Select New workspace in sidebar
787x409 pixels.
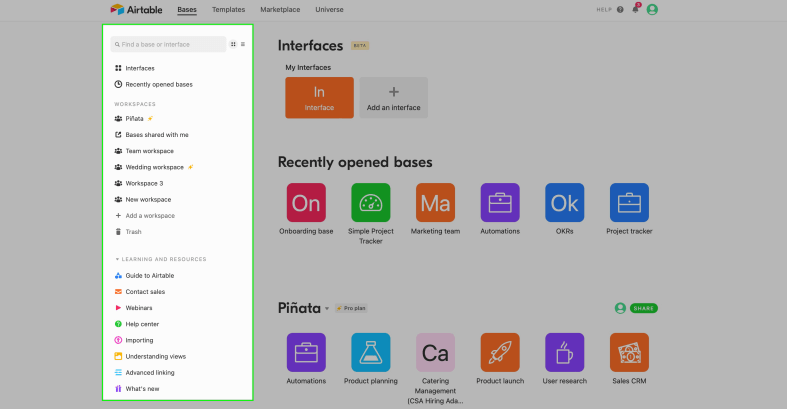(143, 199)
